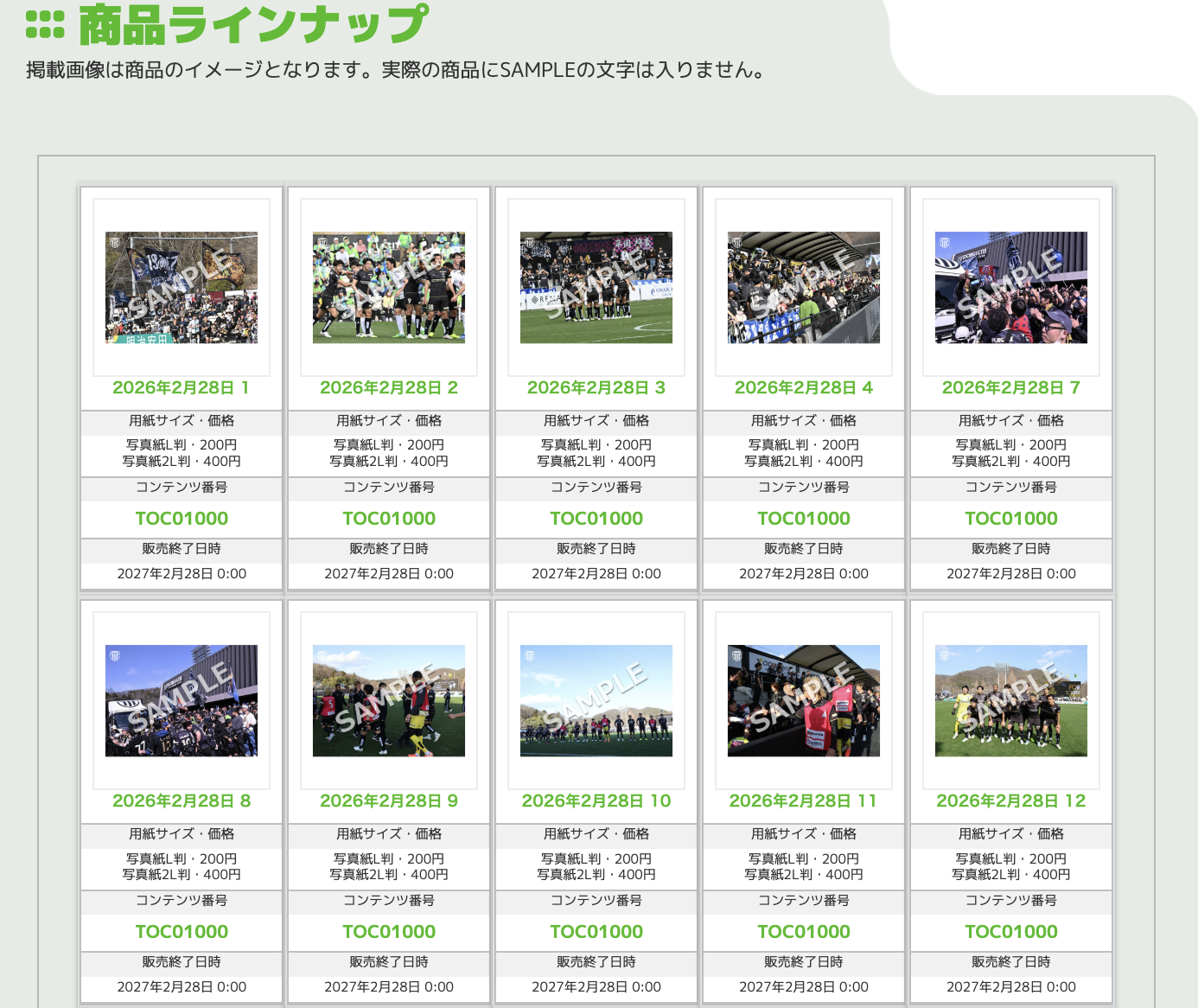
Task: Open the 2026年2月28日 8 supporters photo
Action: click(182, 700)
